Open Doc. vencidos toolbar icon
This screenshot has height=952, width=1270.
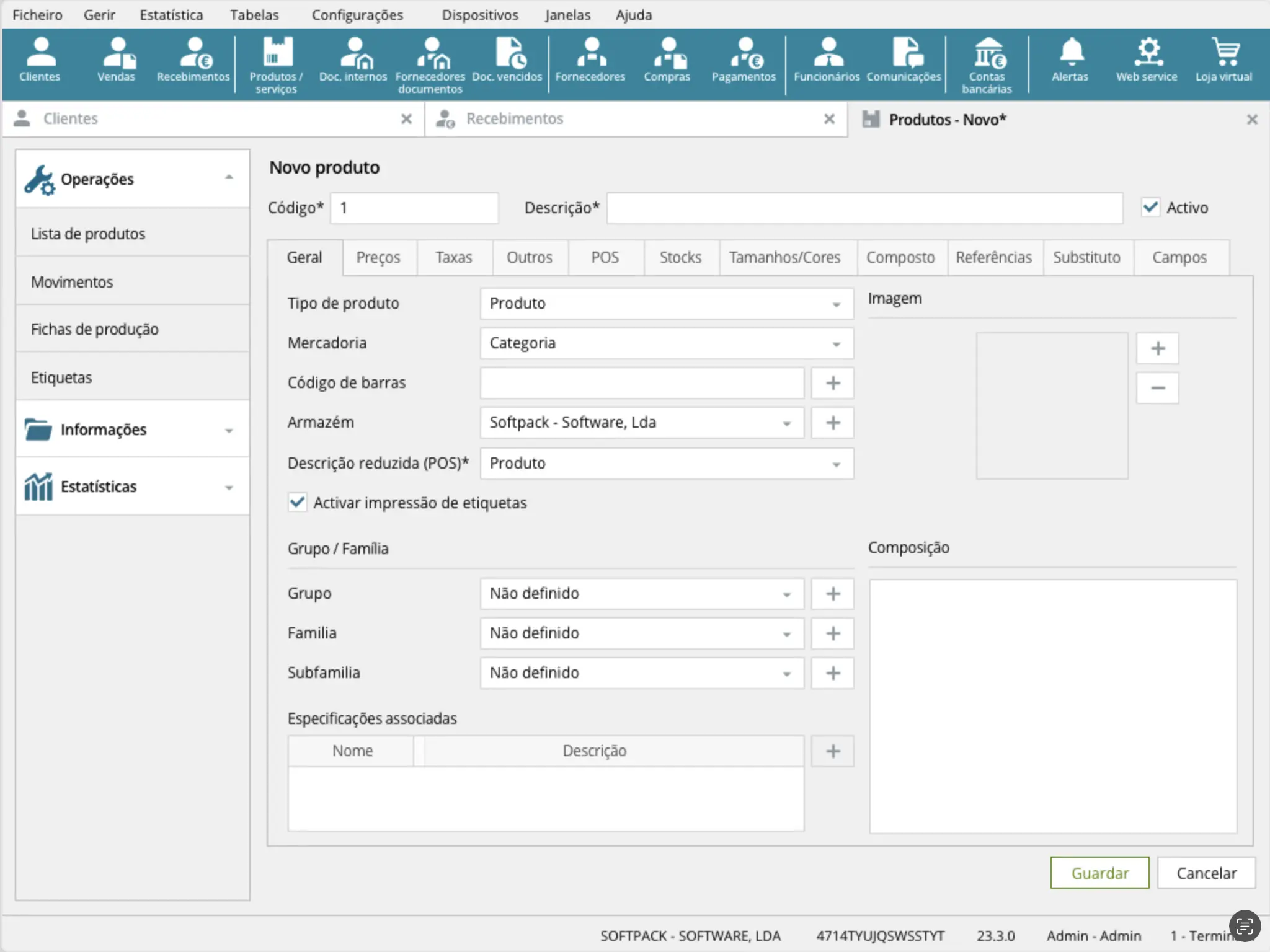pos(507,60)
